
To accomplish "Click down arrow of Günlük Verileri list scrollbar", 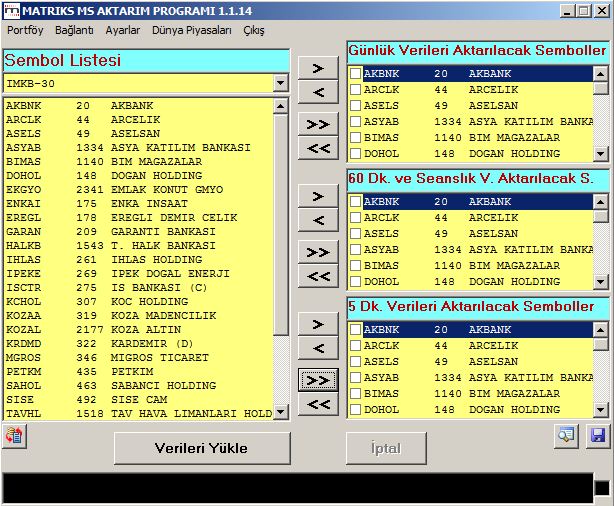I will [x=601, y=154].
